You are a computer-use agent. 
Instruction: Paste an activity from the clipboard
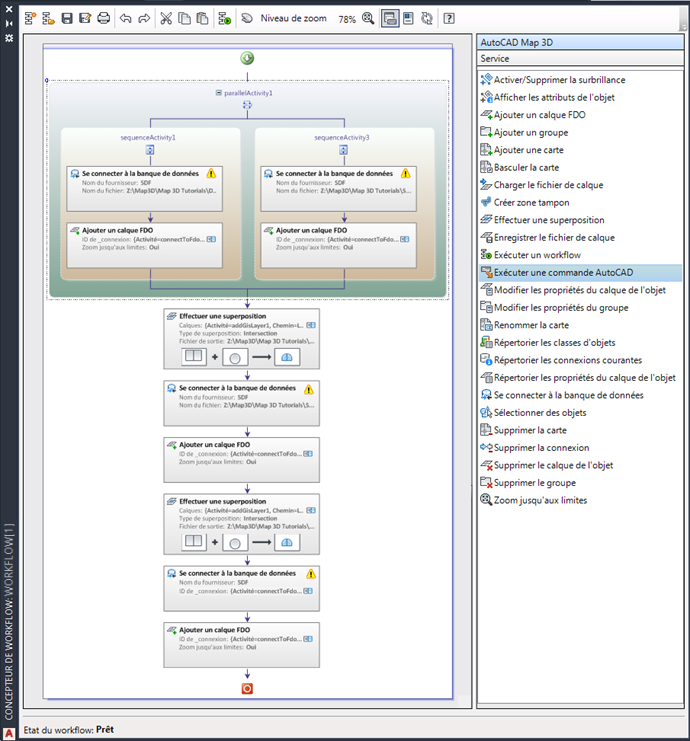coord(202,18)
